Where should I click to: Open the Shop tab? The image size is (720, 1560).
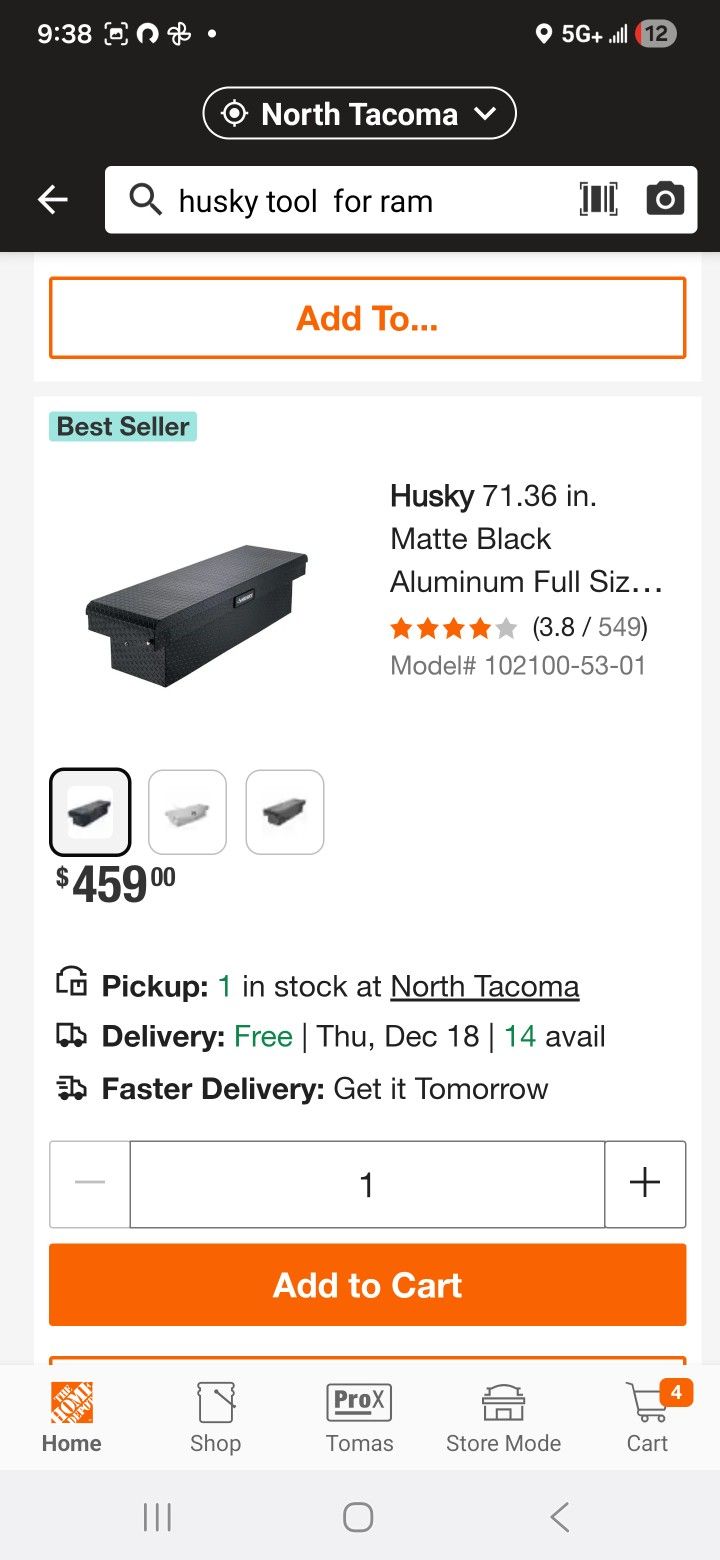click(216, 1416)
